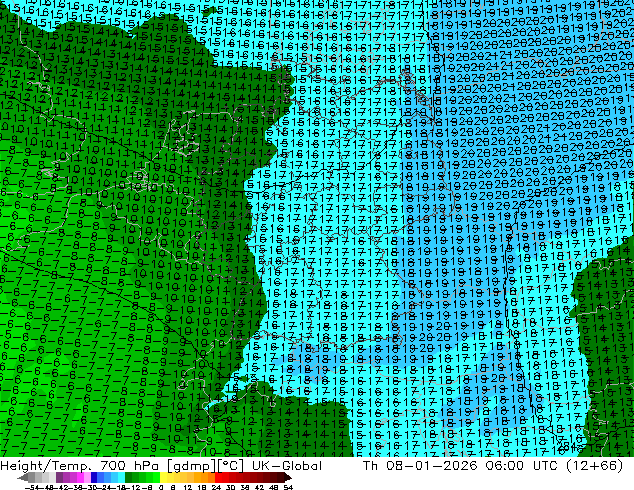634x490 pixels.
Task: Click the '06:00 UTC' time label
Action: [x=524, y=465]
